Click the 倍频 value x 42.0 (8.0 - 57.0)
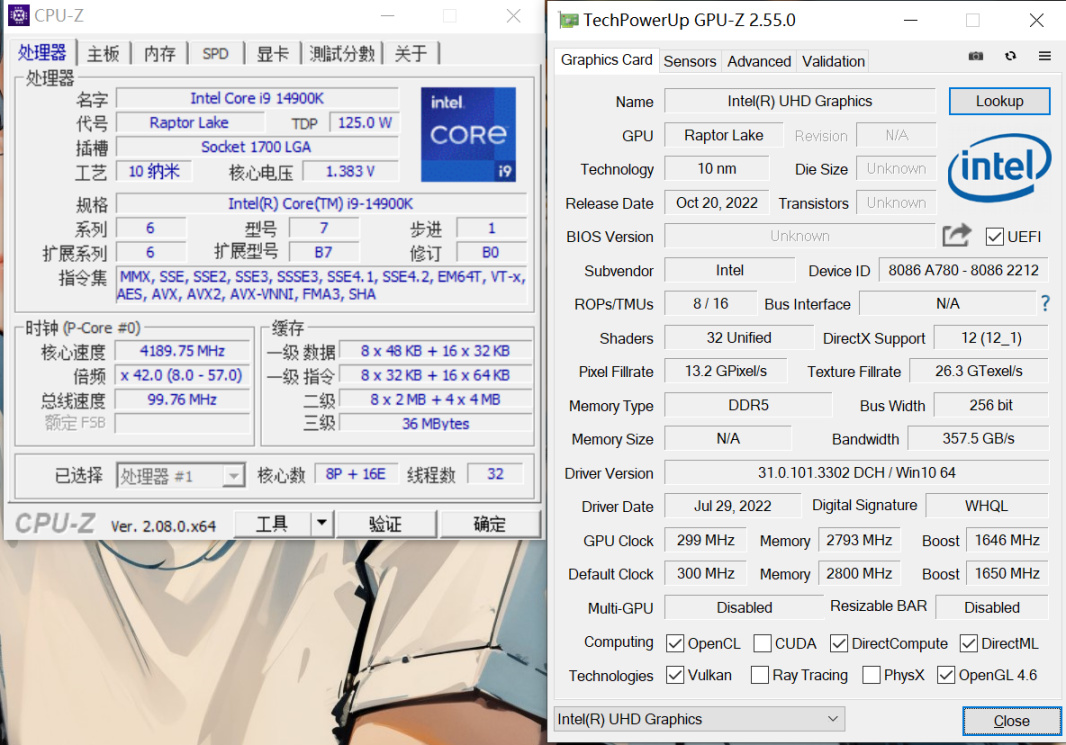Screen dimensions: 1066x745 182,375
